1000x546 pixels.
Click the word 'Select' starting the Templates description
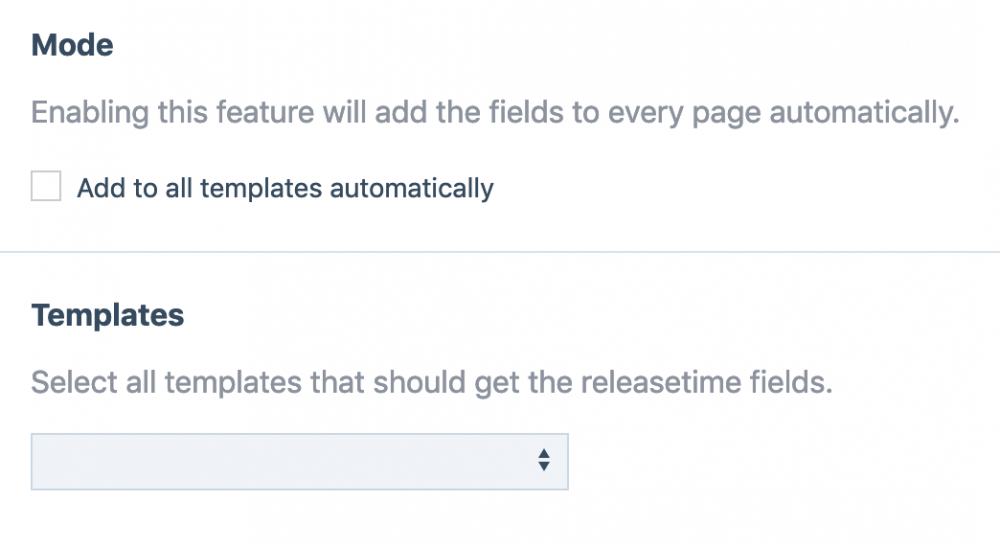click(66, 383)
